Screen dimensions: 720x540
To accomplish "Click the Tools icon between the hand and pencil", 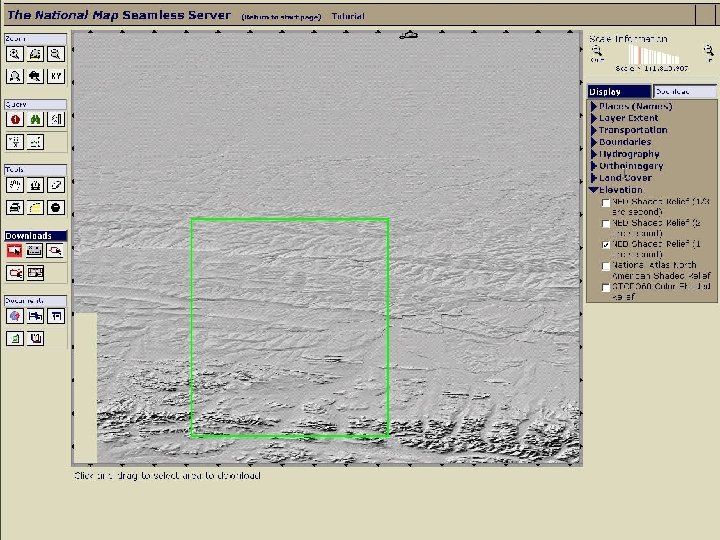I will (x=35, y=185).
